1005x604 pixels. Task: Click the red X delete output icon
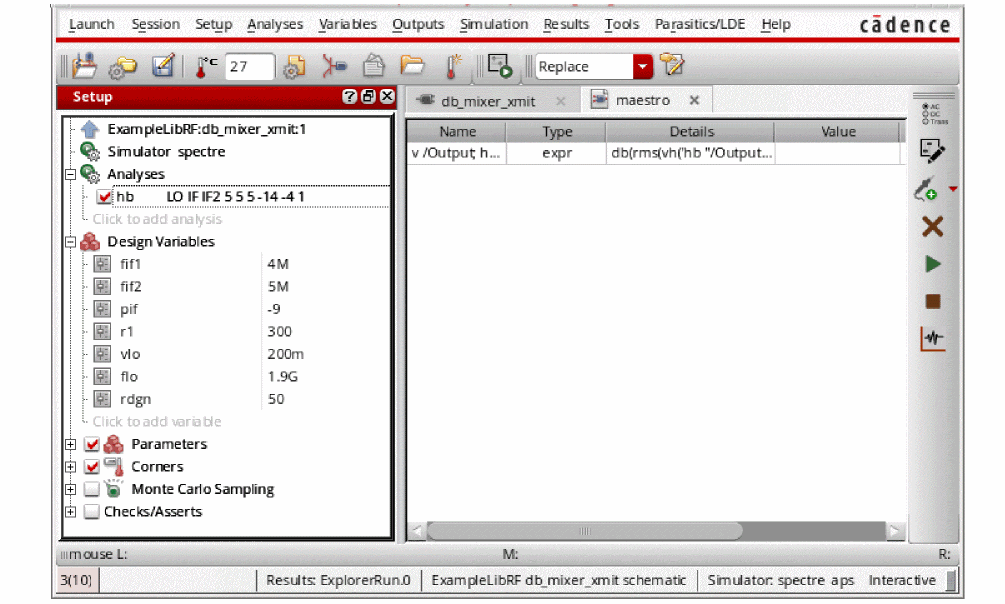[x=932, y=227]
